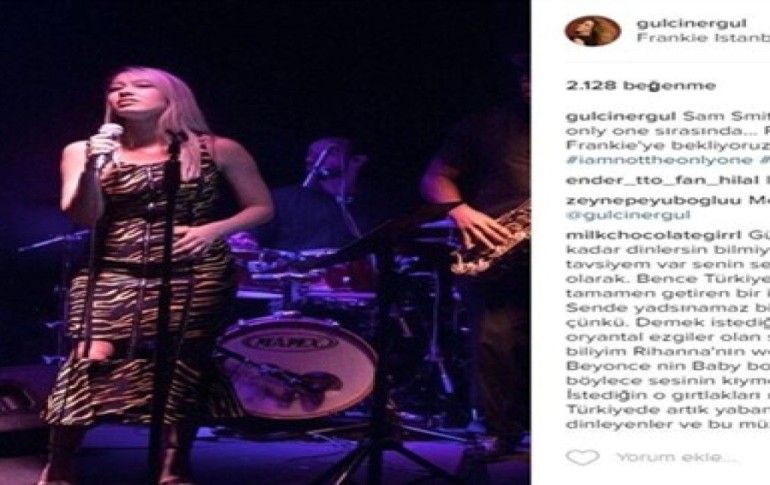Click the @gulcinergul mention in comment

[628, 215]
